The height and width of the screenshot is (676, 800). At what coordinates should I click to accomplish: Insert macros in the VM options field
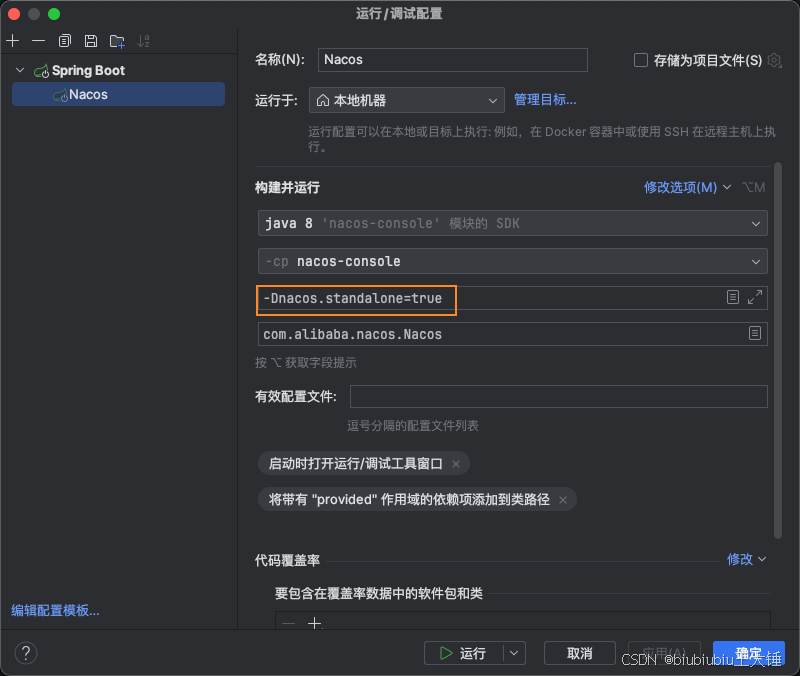(x=733, y=297)
